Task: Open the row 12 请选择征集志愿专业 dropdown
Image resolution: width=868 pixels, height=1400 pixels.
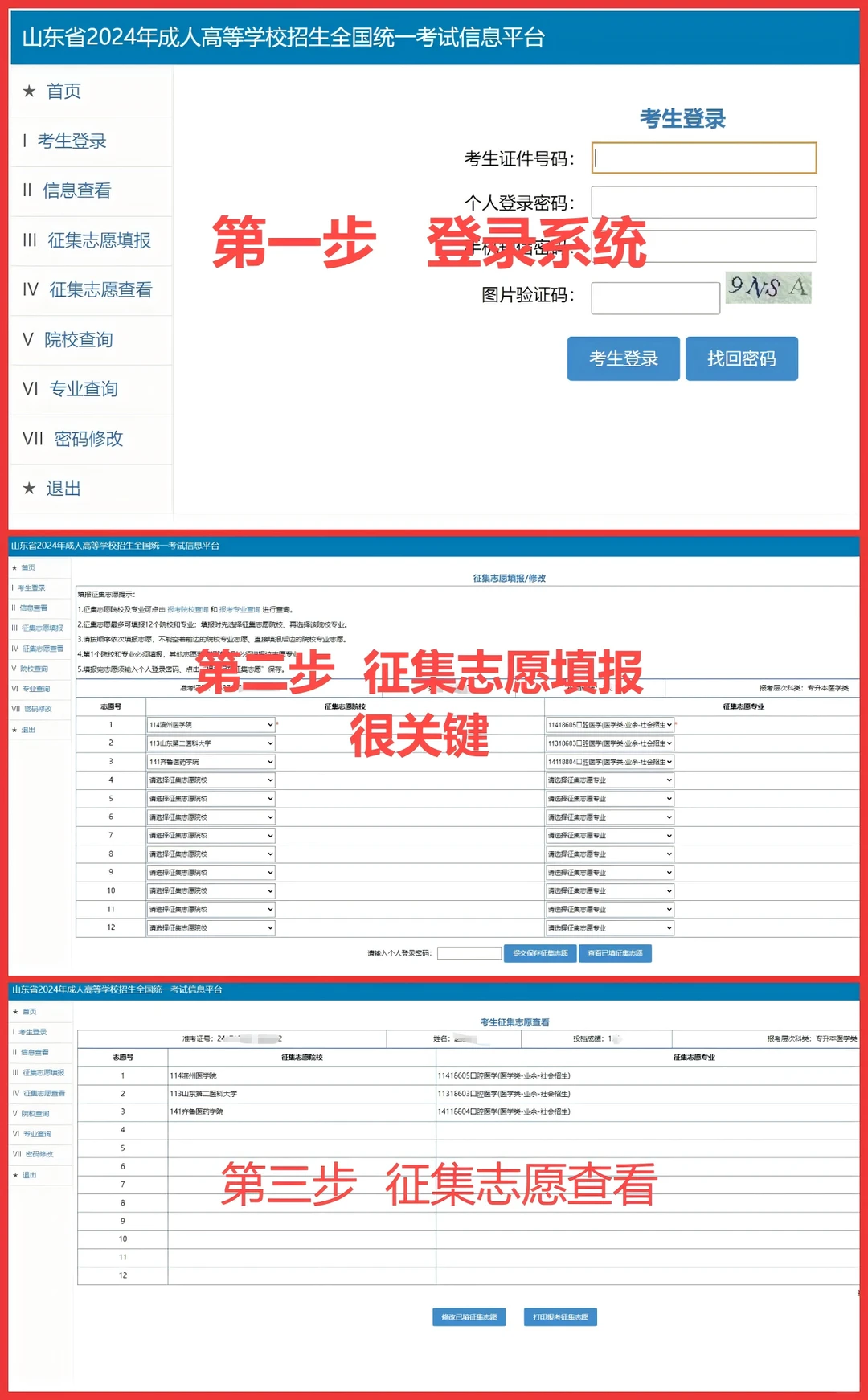Action: tap(610, 928)
